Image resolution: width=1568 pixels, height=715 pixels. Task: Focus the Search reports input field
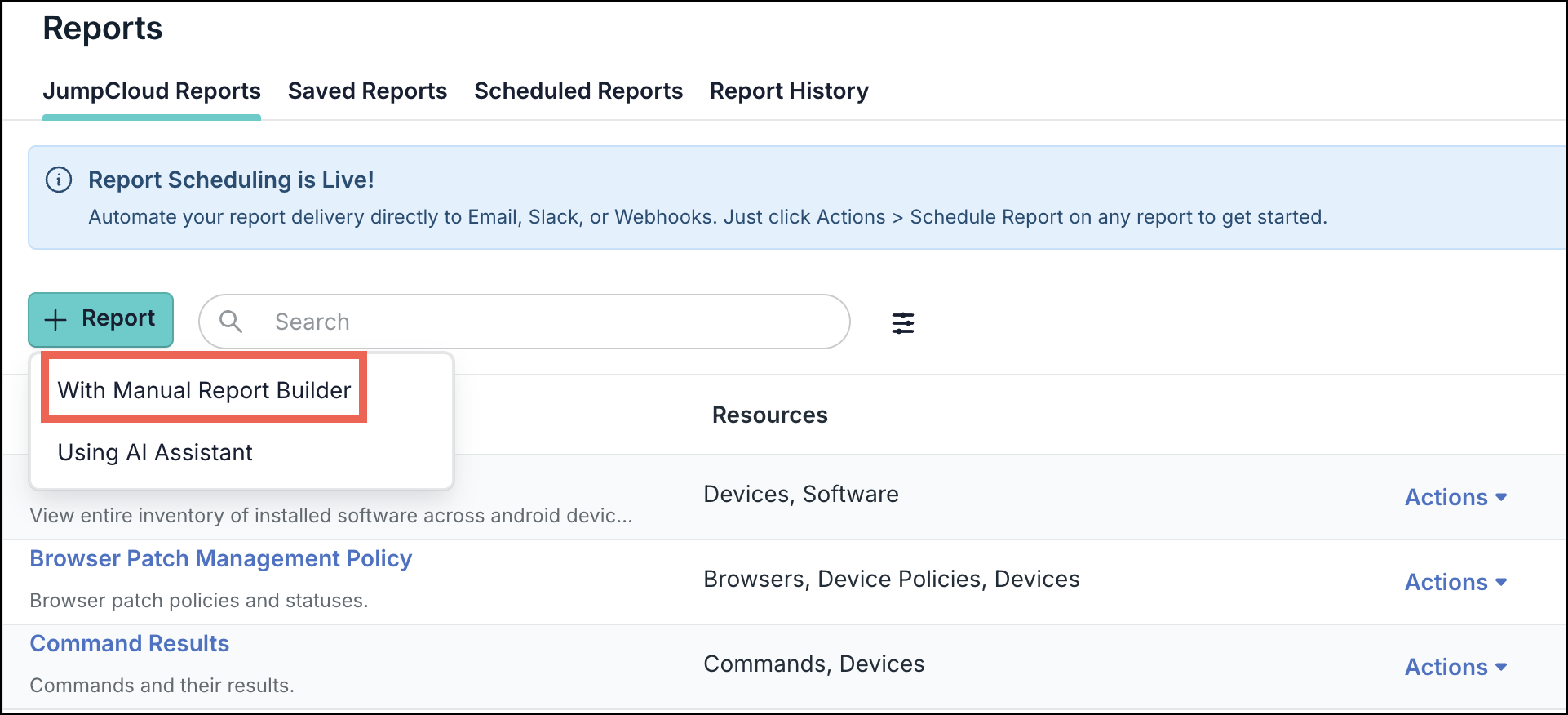tap(525, 322)
